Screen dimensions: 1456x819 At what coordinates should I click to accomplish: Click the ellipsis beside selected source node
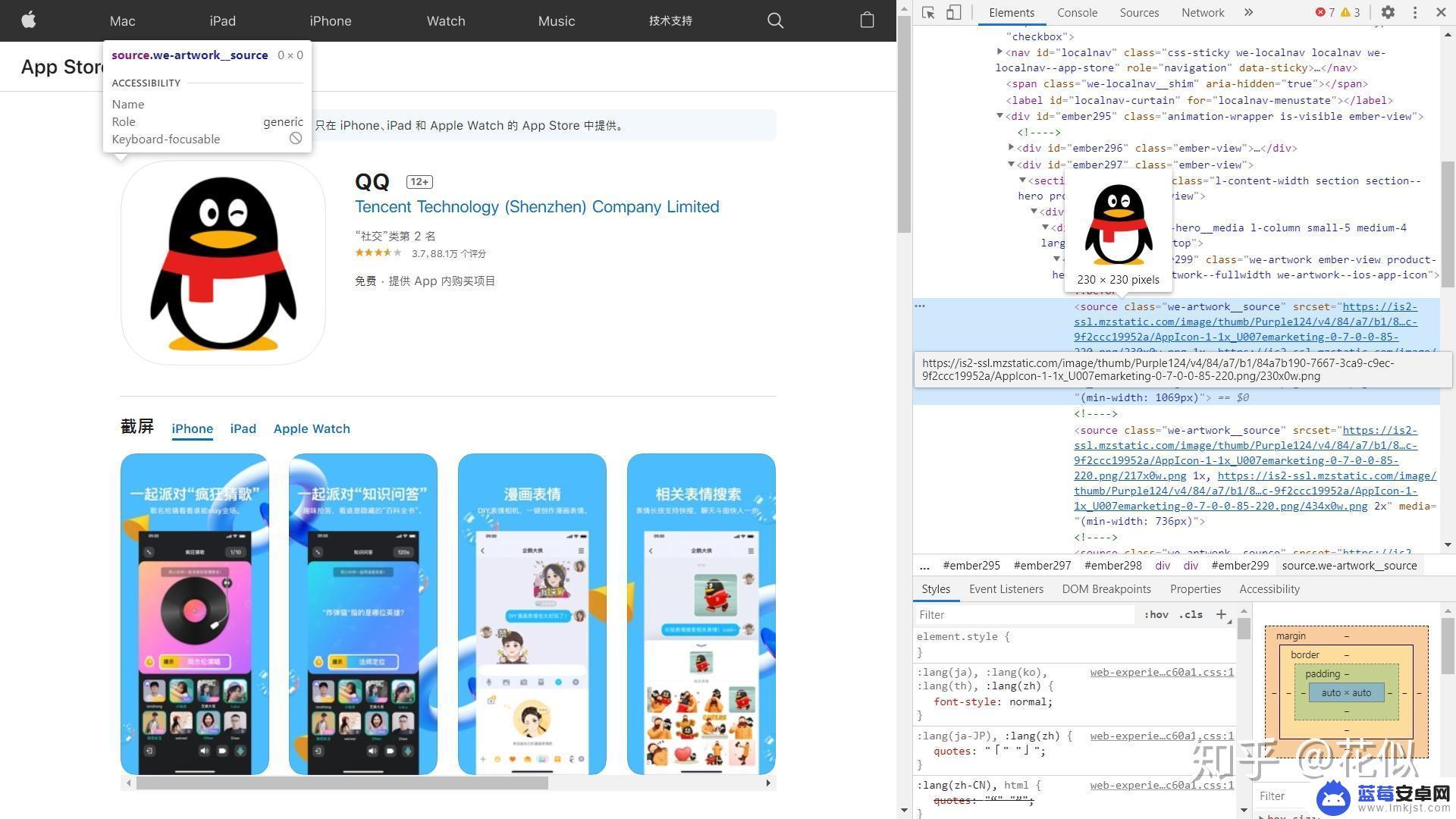[x=920, y=306]
